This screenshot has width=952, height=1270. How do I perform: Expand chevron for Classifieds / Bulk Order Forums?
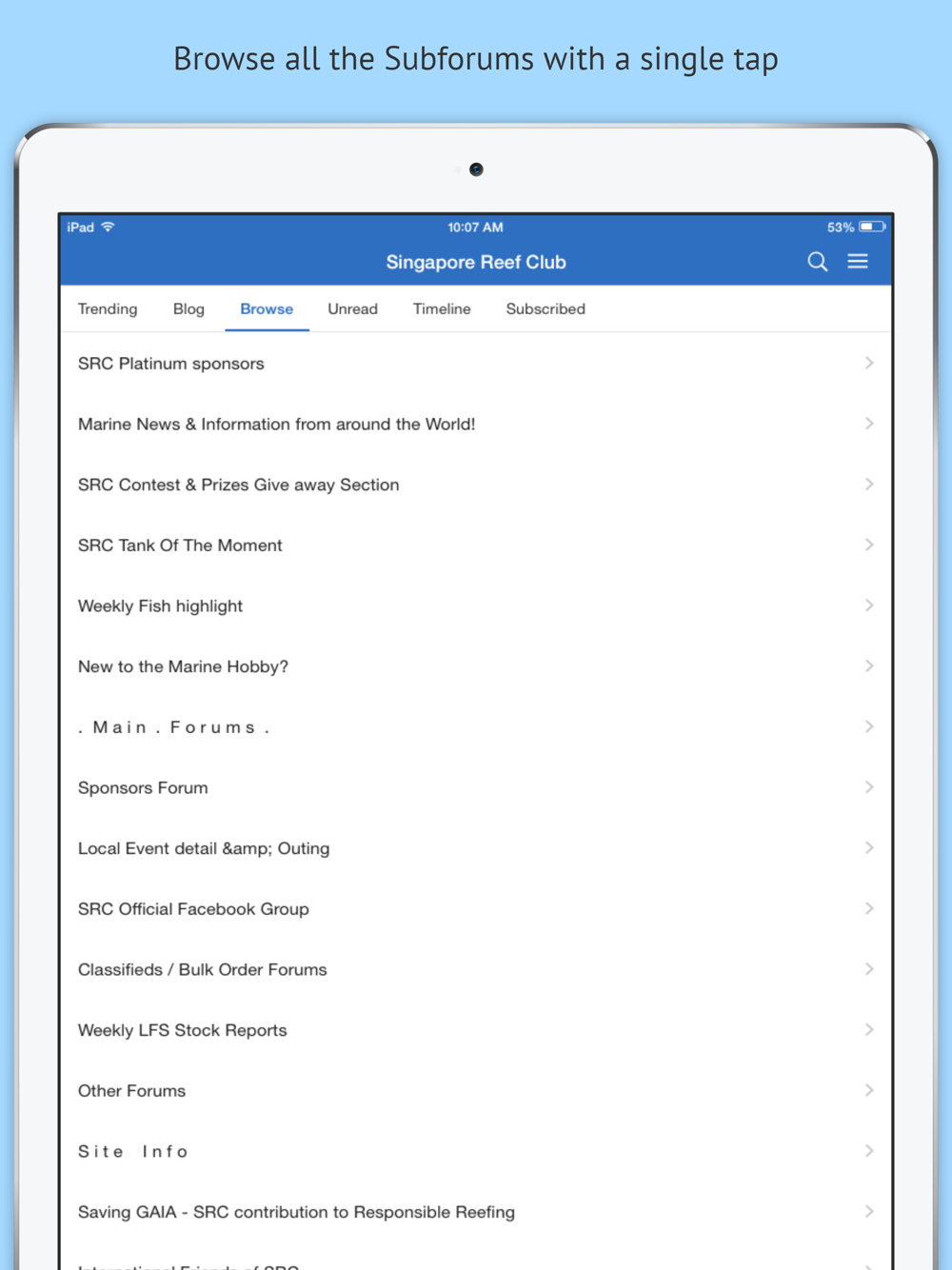[x=869, y=969]
